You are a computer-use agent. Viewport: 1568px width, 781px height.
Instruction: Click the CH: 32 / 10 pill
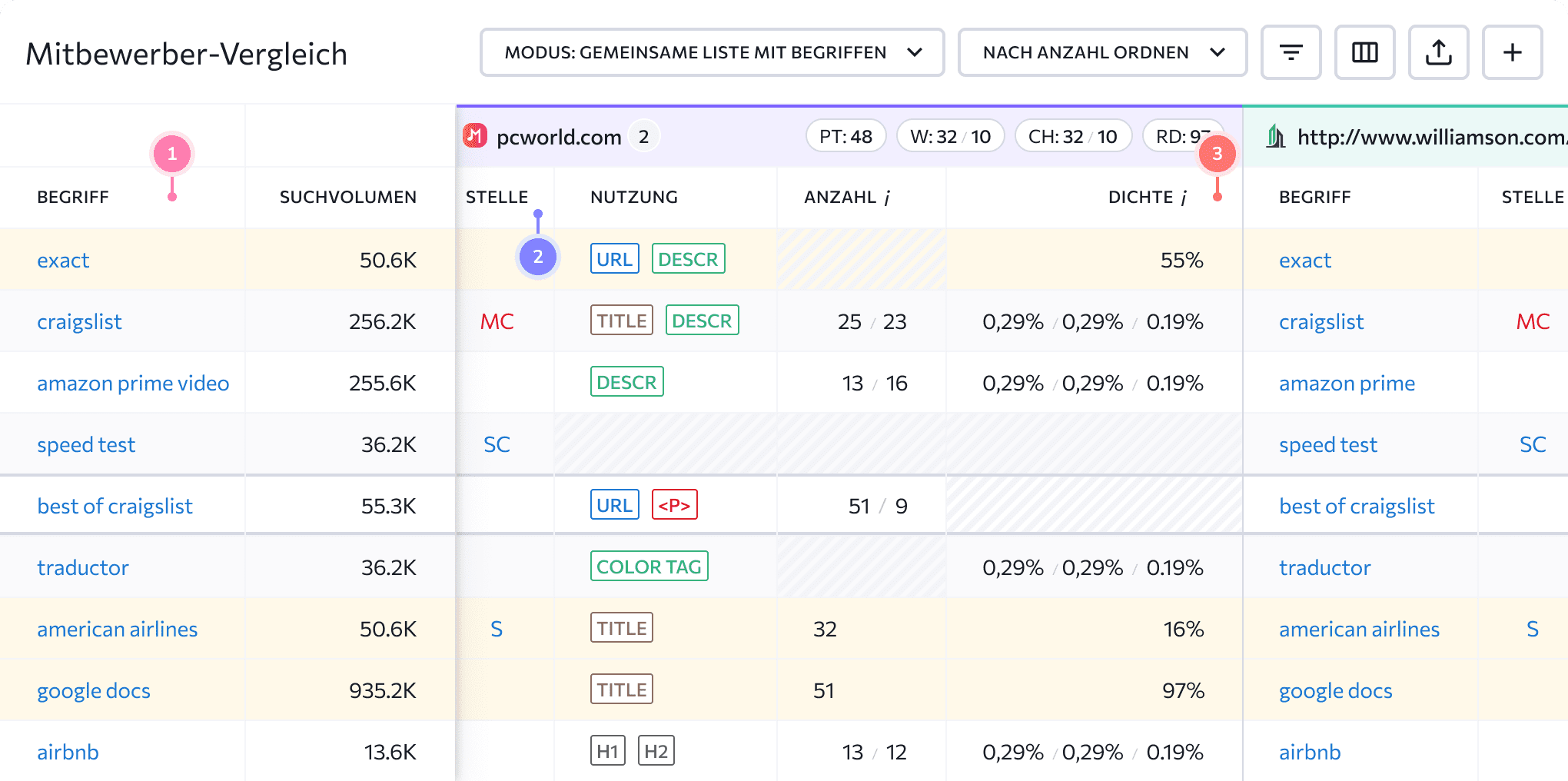[1072, 137]
